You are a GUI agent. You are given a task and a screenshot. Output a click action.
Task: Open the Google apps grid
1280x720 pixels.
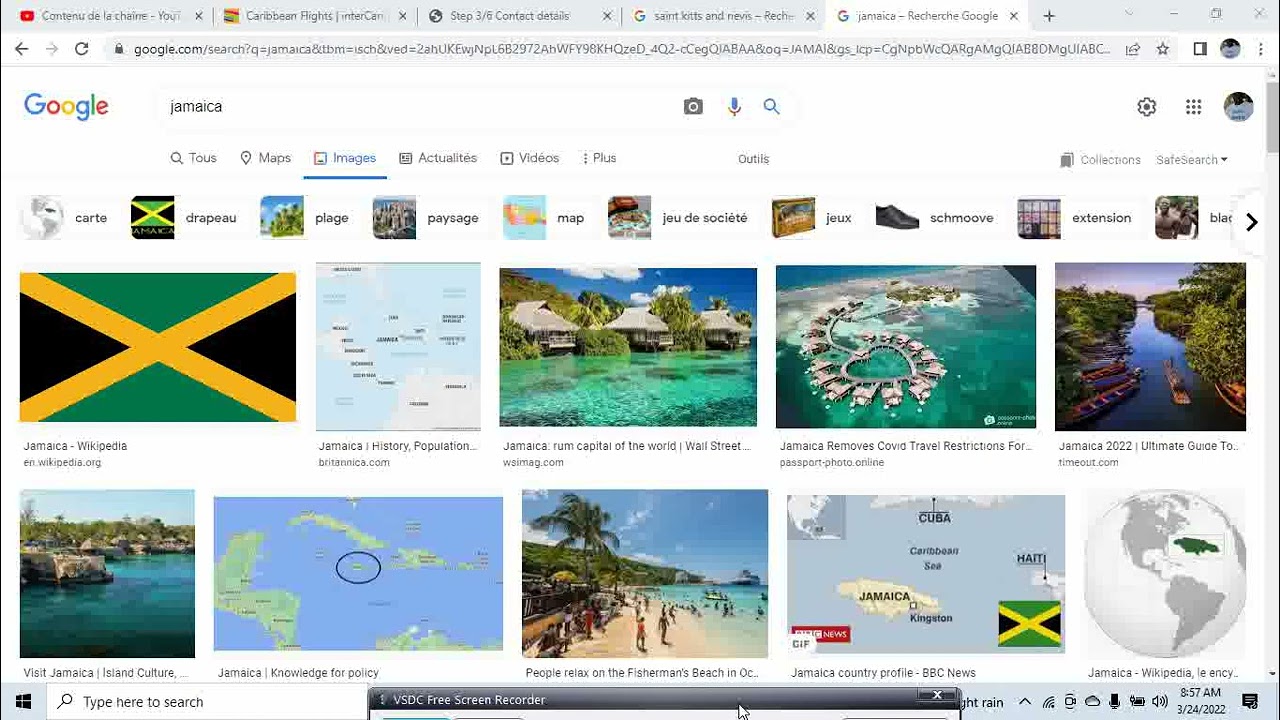[1193, 107]
